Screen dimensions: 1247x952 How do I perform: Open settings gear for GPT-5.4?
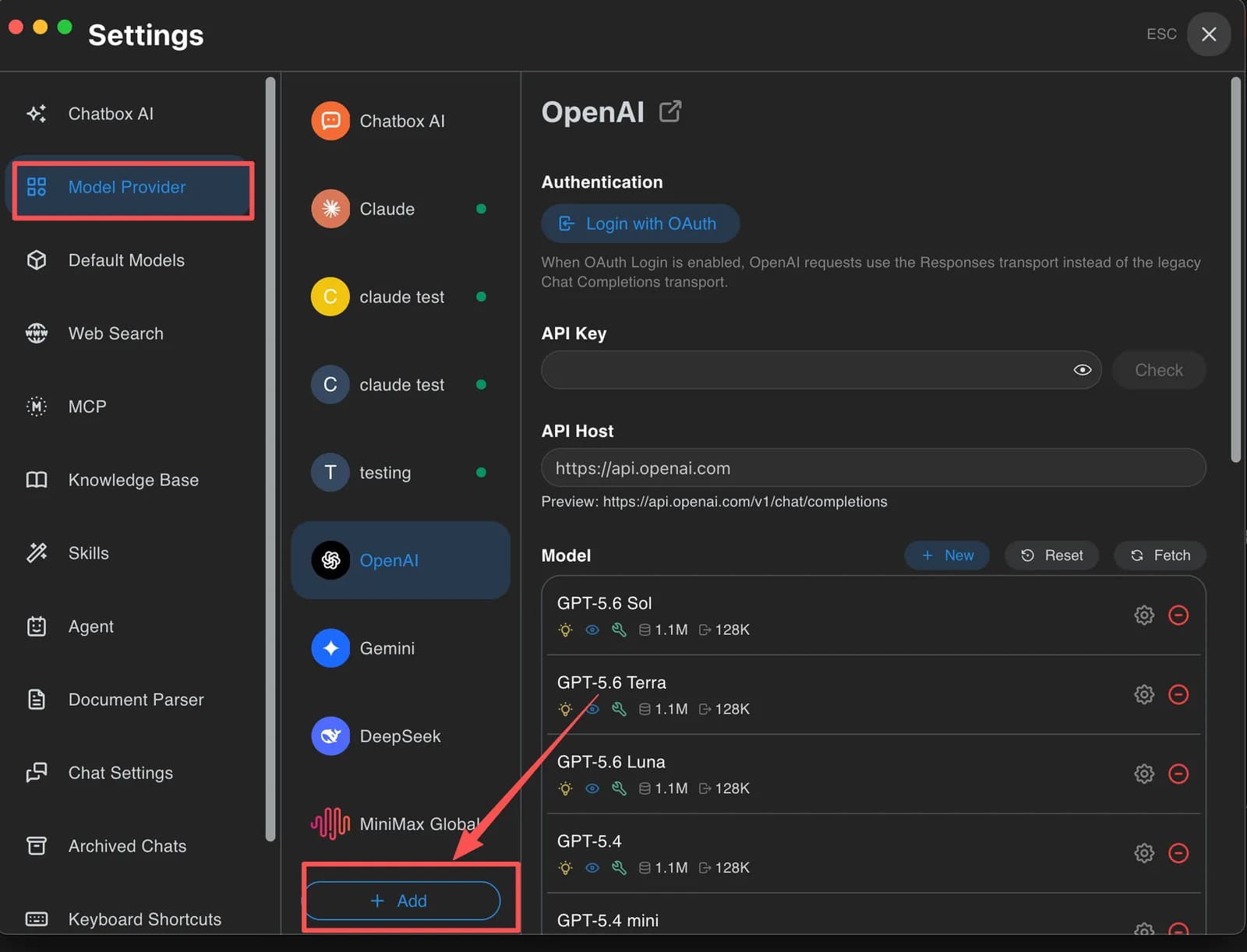click(1143, 853)
